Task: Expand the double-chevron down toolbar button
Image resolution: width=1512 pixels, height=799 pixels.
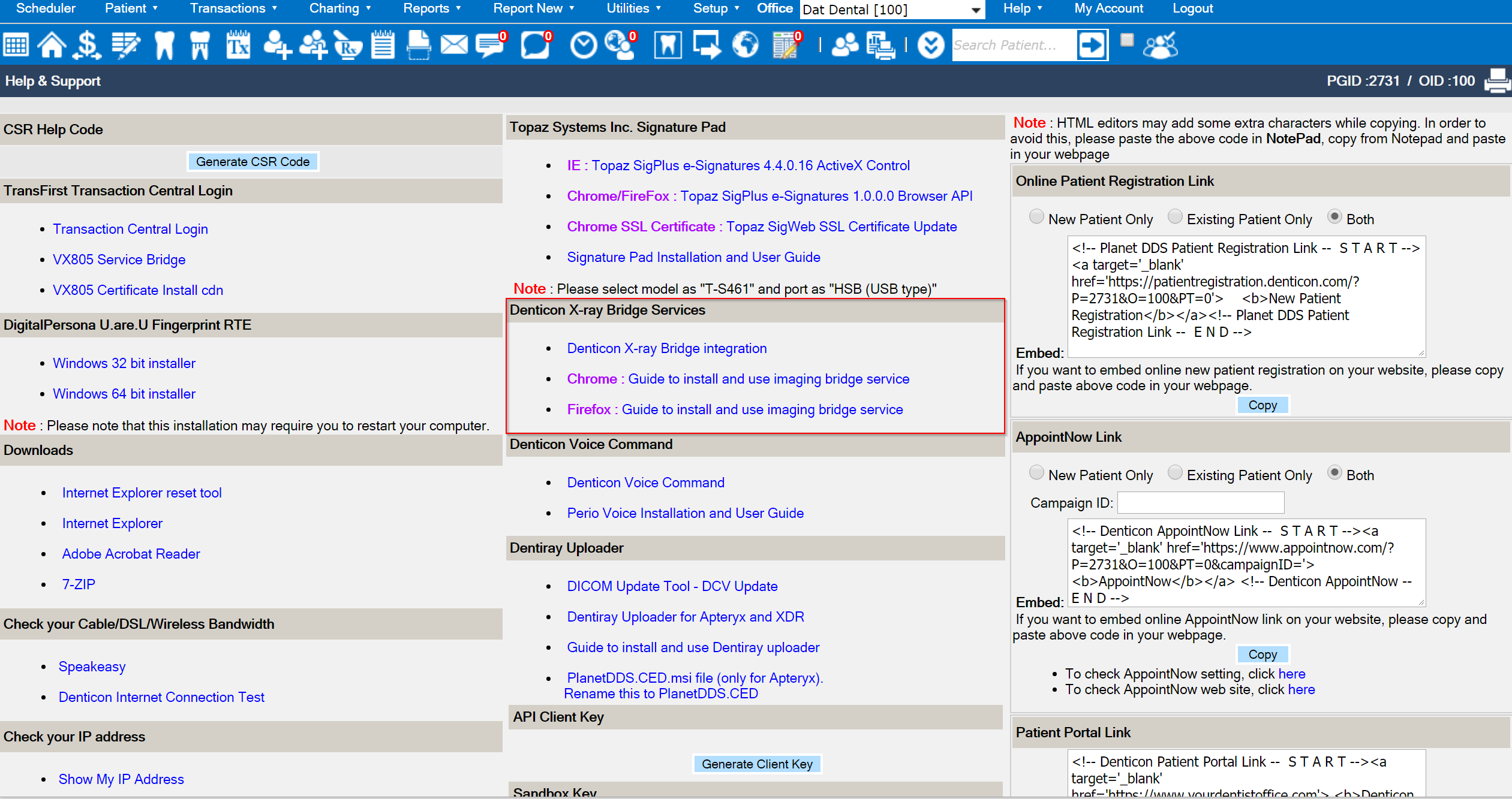Action: [x=930, y=46]
